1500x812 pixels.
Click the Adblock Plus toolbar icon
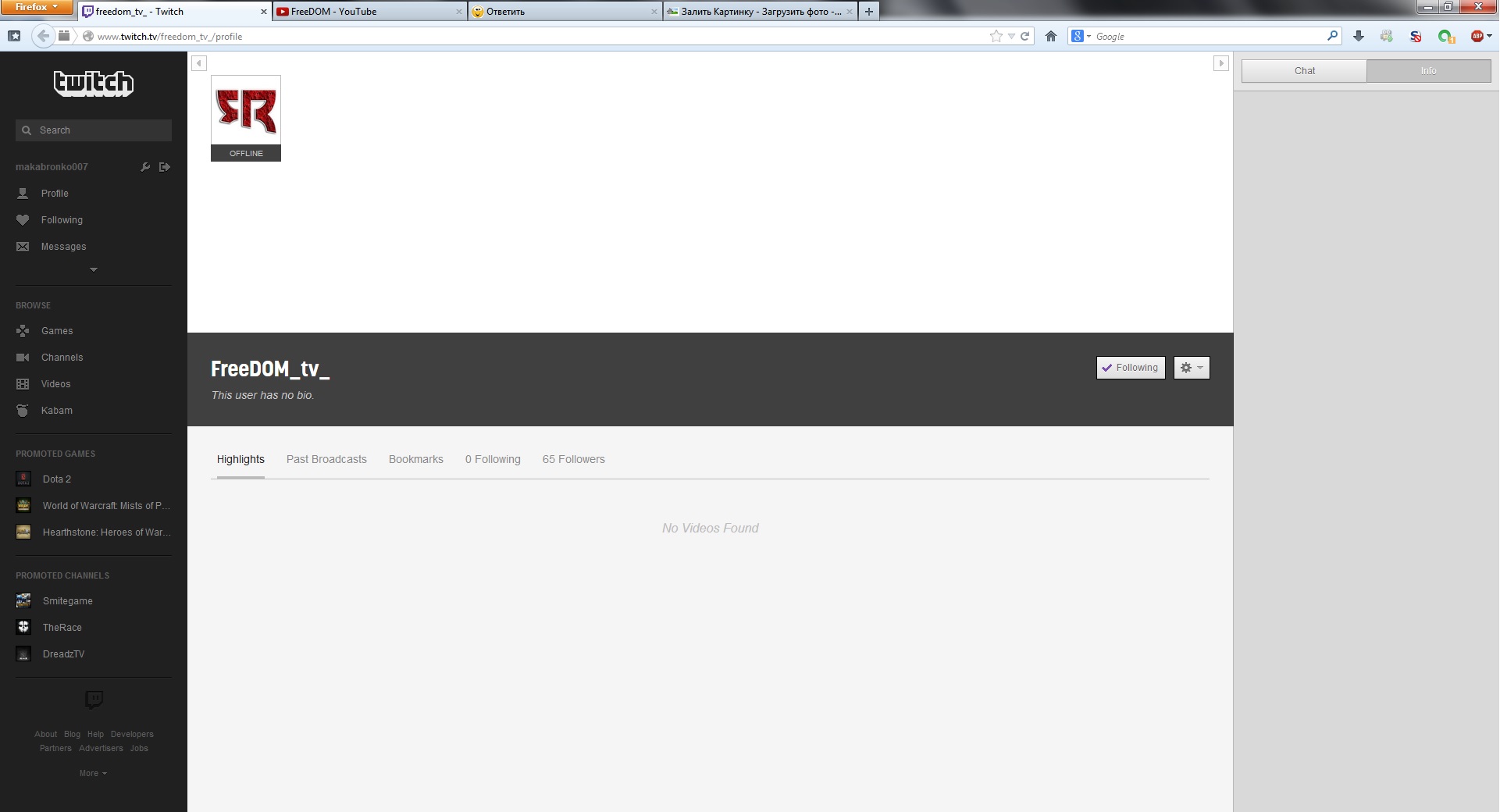(x=1477, y=36)
